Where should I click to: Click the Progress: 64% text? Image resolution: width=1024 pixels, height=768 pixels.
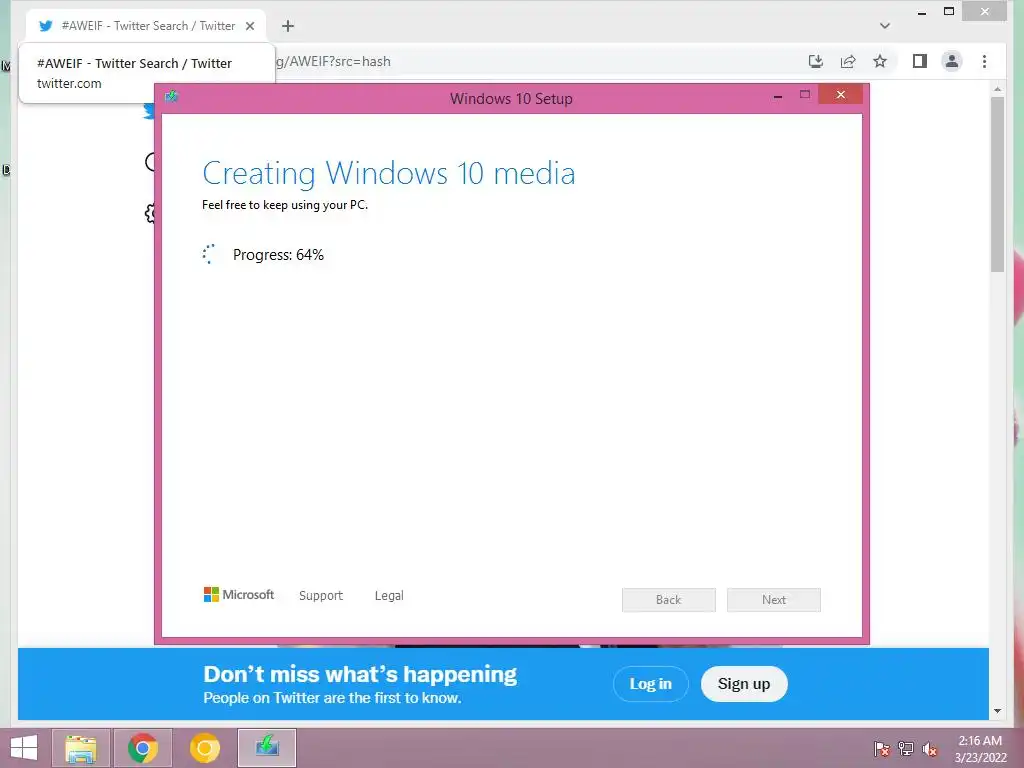coord(278,255)
